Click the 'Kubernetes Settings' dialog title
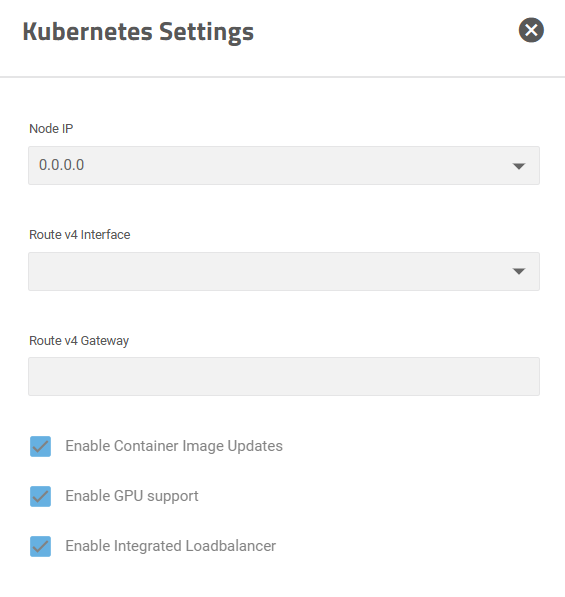 point(138,32)
